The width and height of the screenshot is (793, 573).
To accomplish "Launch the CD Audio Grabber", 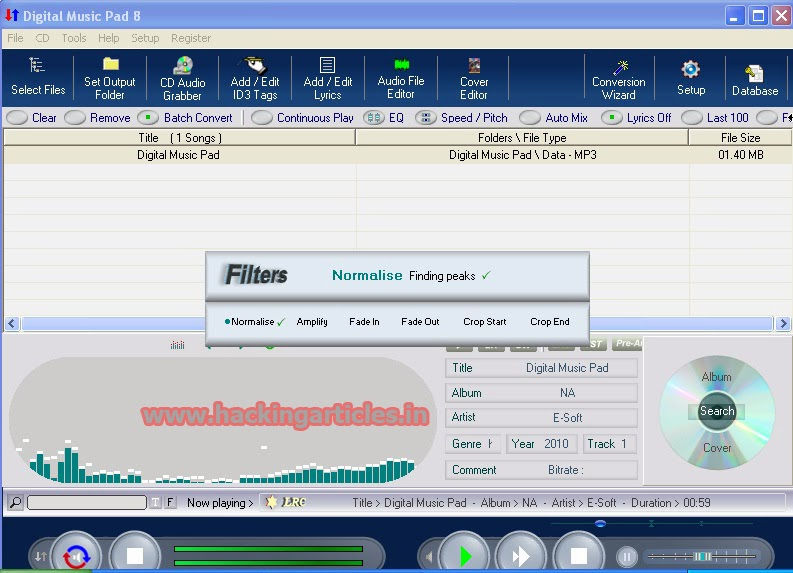I will pyautogui.click(x=183, y=78).
